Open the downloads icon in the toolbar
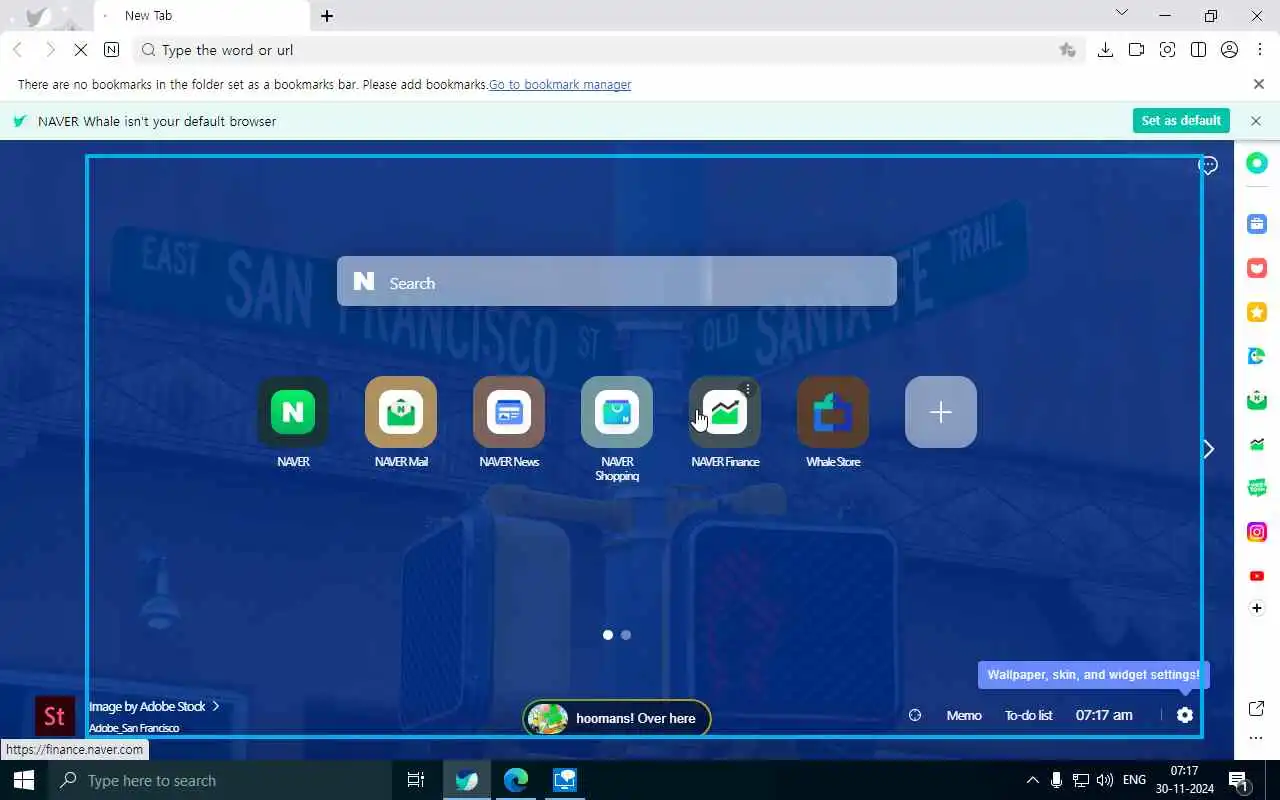The height and width of the screenshot is (800, 1280). pyautogui.click(x=1105, y=50)
